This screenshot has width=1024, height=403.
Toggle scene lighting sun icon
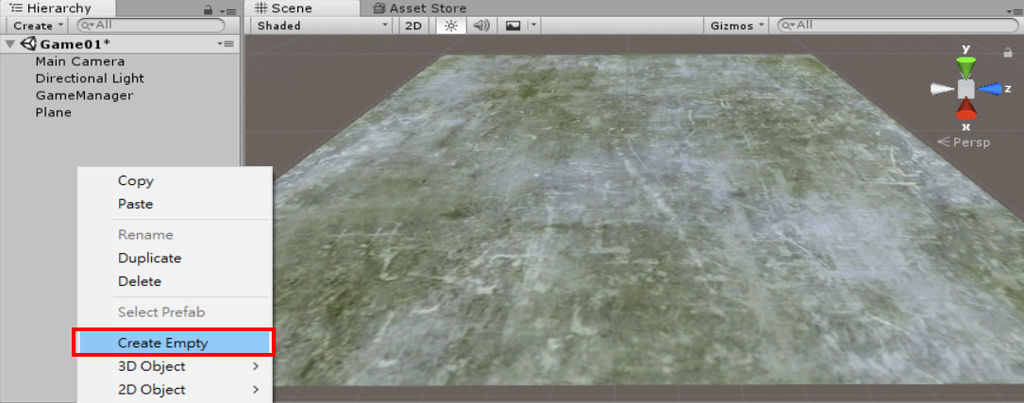point(451,25)
